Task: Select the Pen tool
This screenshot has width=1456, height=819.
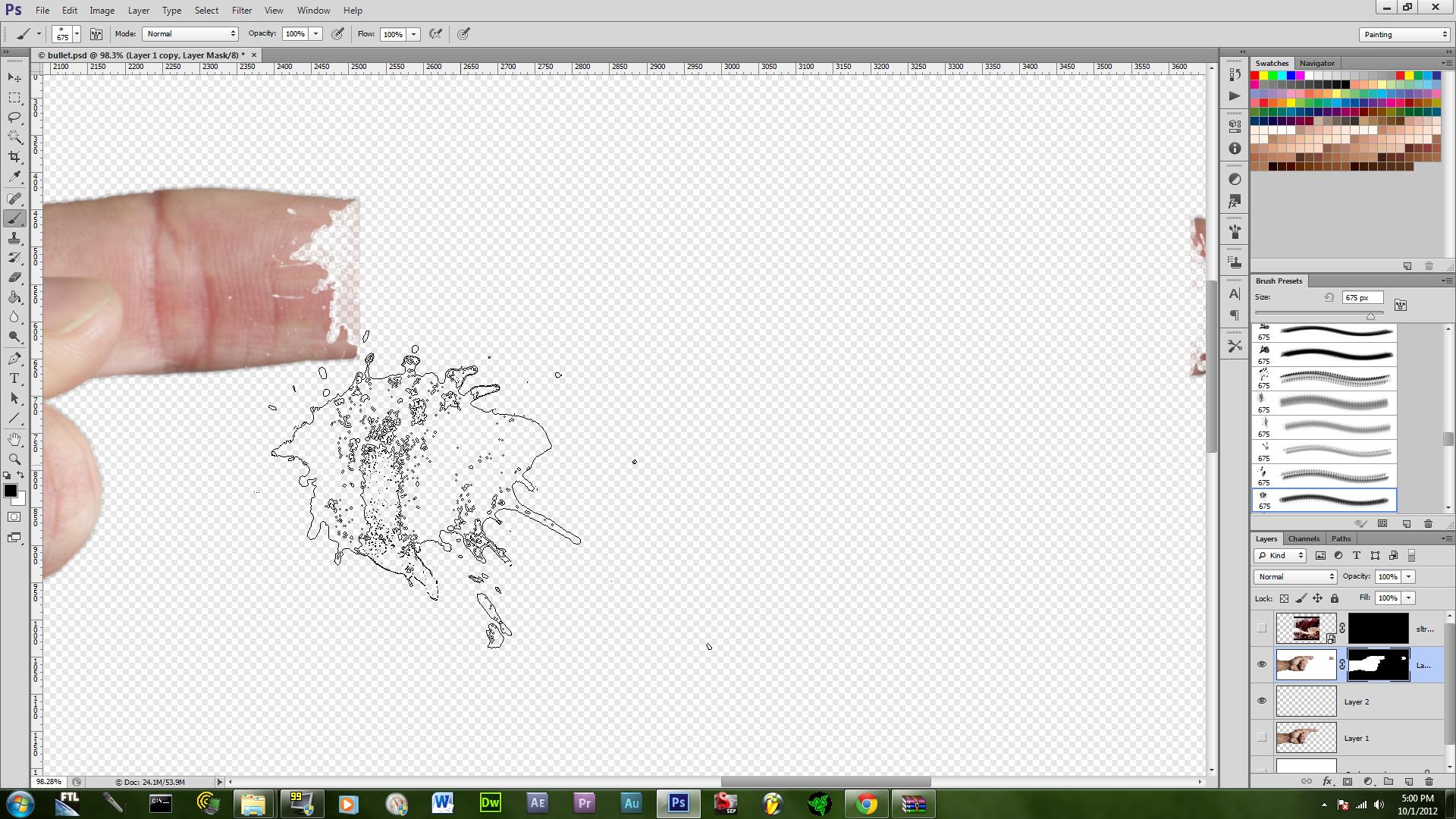Action: coord(14,359)
